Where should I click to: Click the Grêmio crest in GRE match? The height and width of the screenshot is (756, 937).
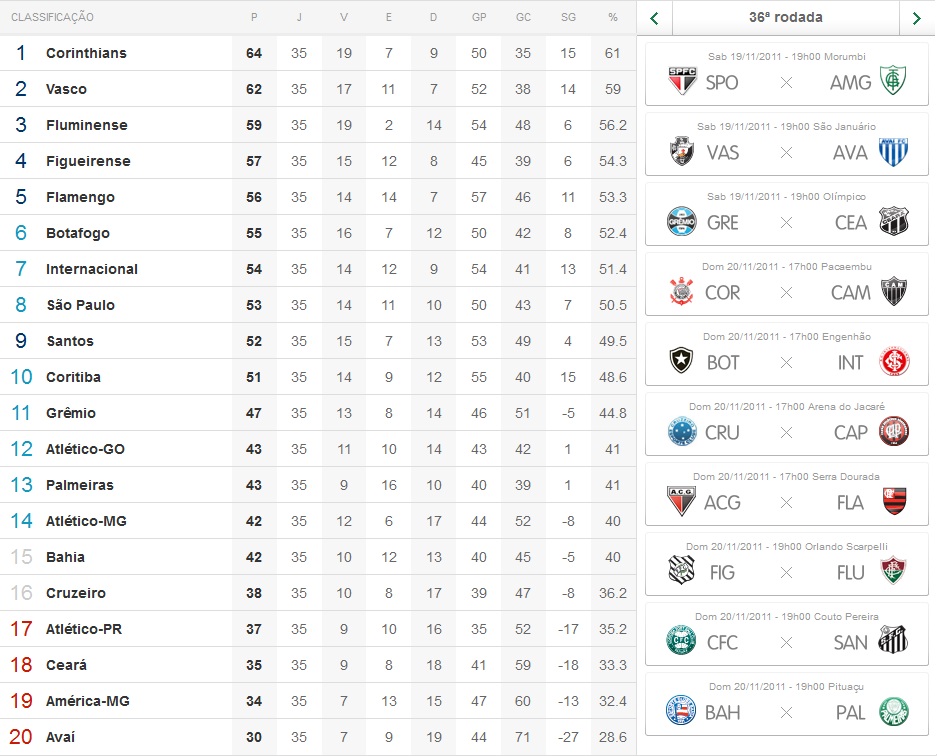tap(682, 221)
